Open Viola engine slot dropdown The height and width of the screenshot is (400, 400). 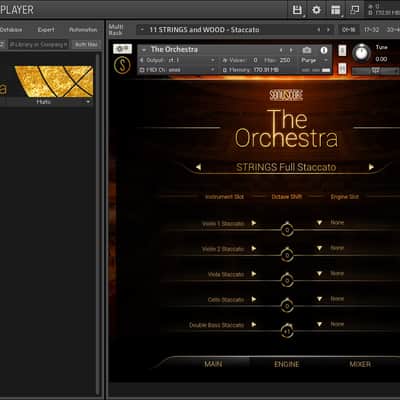point(319,273)
